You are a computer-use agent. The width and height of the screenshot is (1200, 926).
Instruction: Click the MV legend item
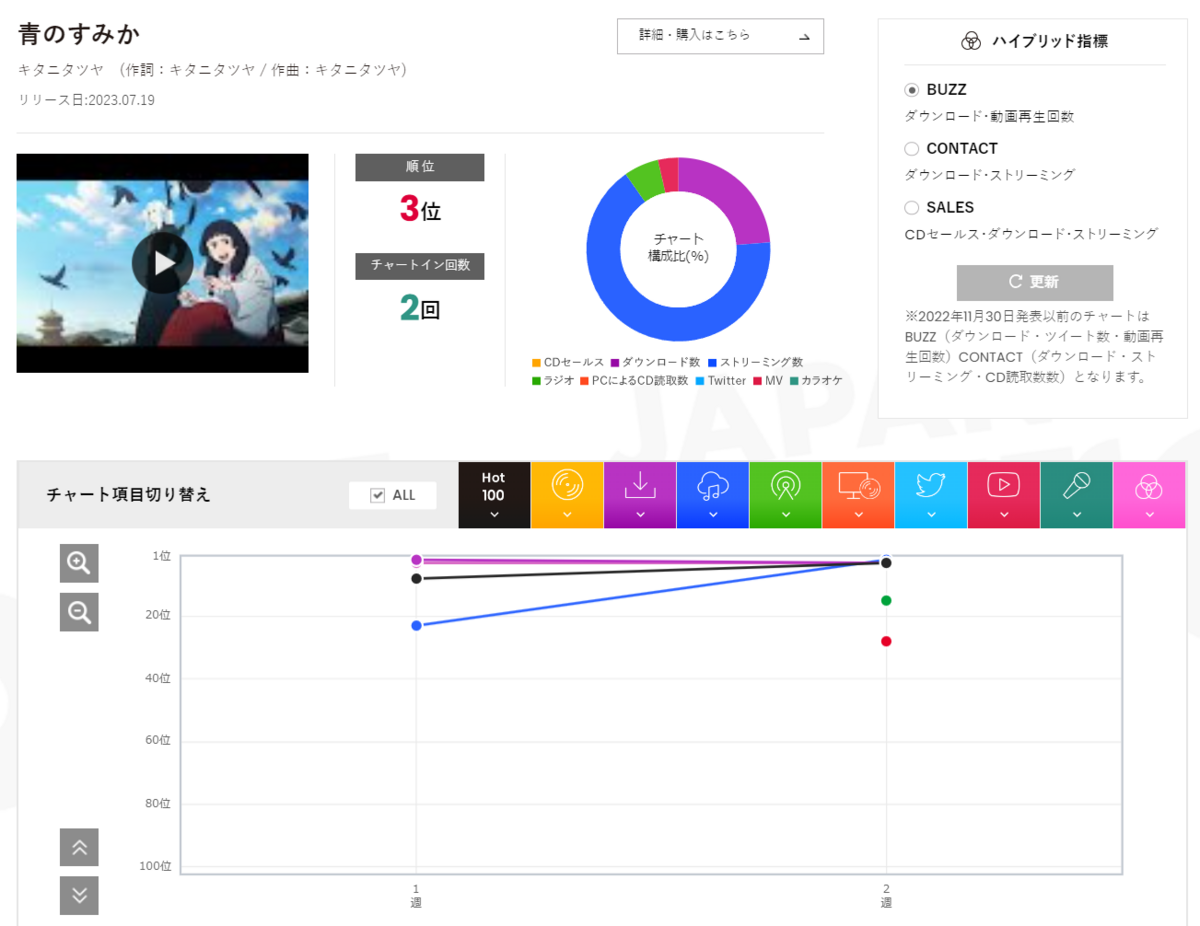pos(768,381)
